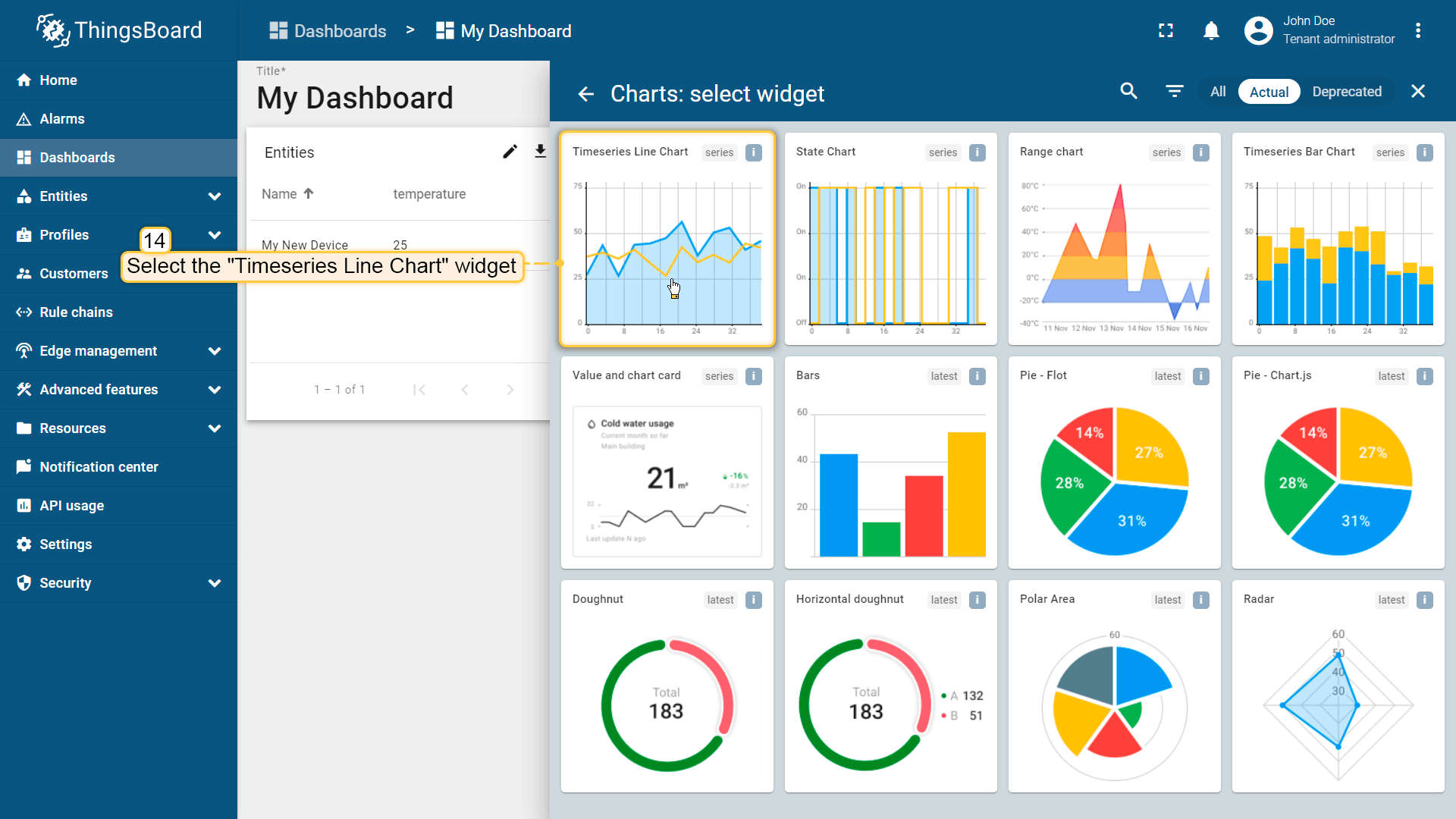This screenshot has width=1456, height=819.
Task: Select the Timeseries Line Chart widget
Action: [667, 239]
